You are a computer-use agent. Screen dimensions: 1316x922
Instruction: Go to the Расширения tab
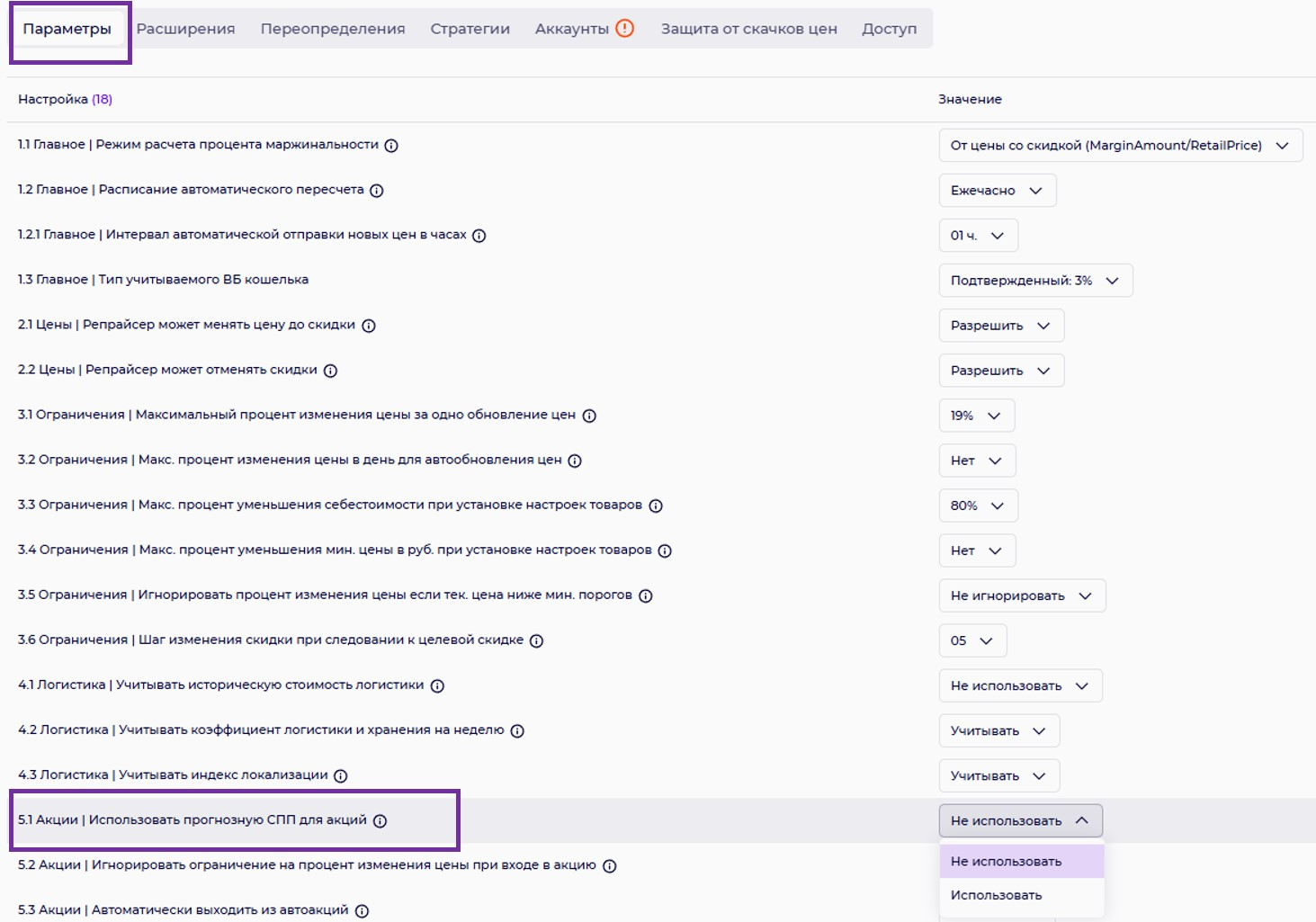(x=185, y=29)
